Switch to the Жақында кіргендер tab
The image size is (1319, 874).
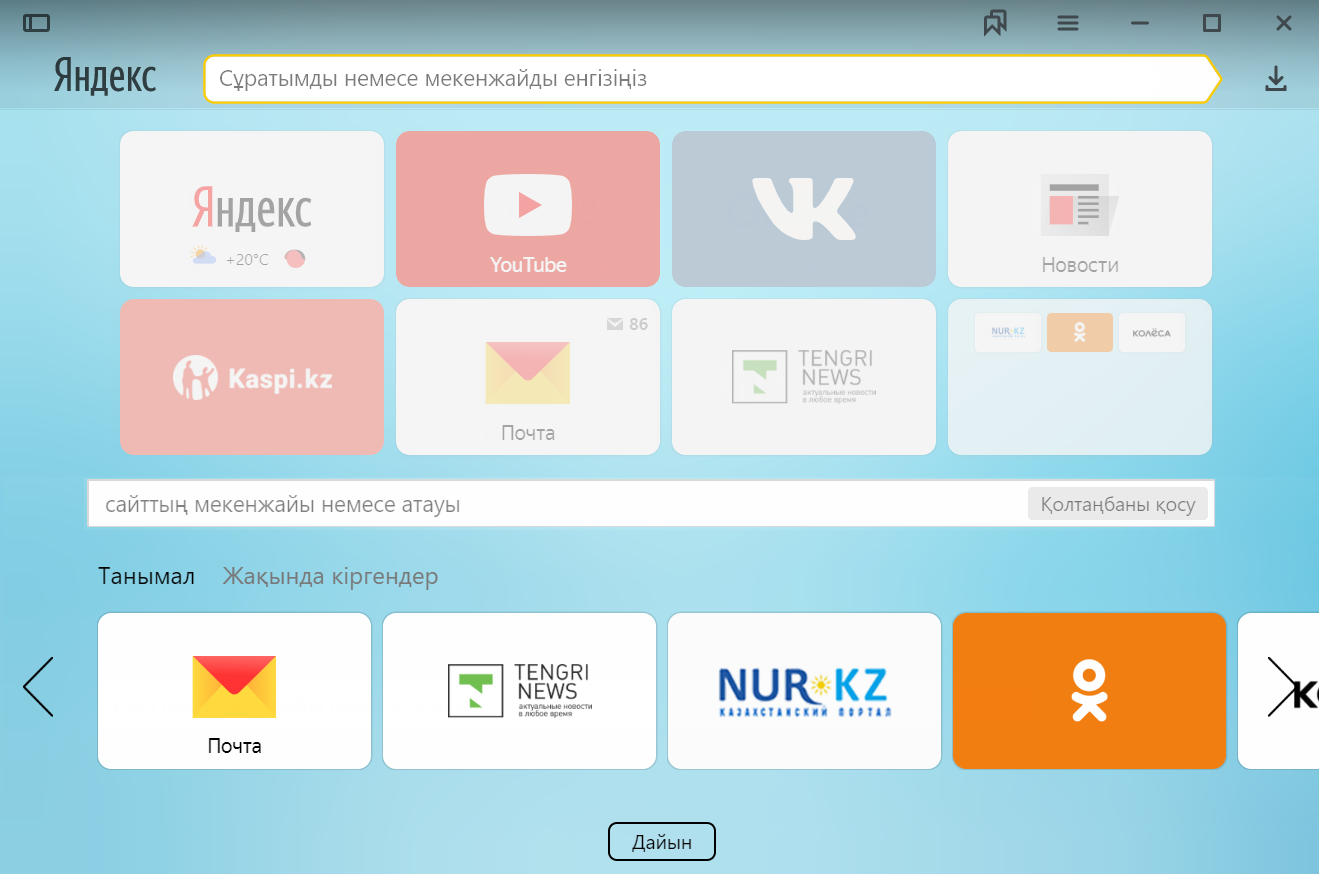330,577
